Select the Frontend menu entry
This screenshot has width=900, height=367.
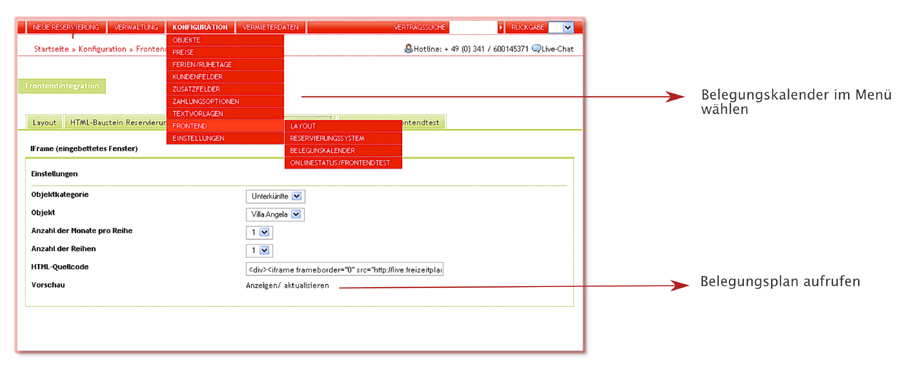point(225,126)
